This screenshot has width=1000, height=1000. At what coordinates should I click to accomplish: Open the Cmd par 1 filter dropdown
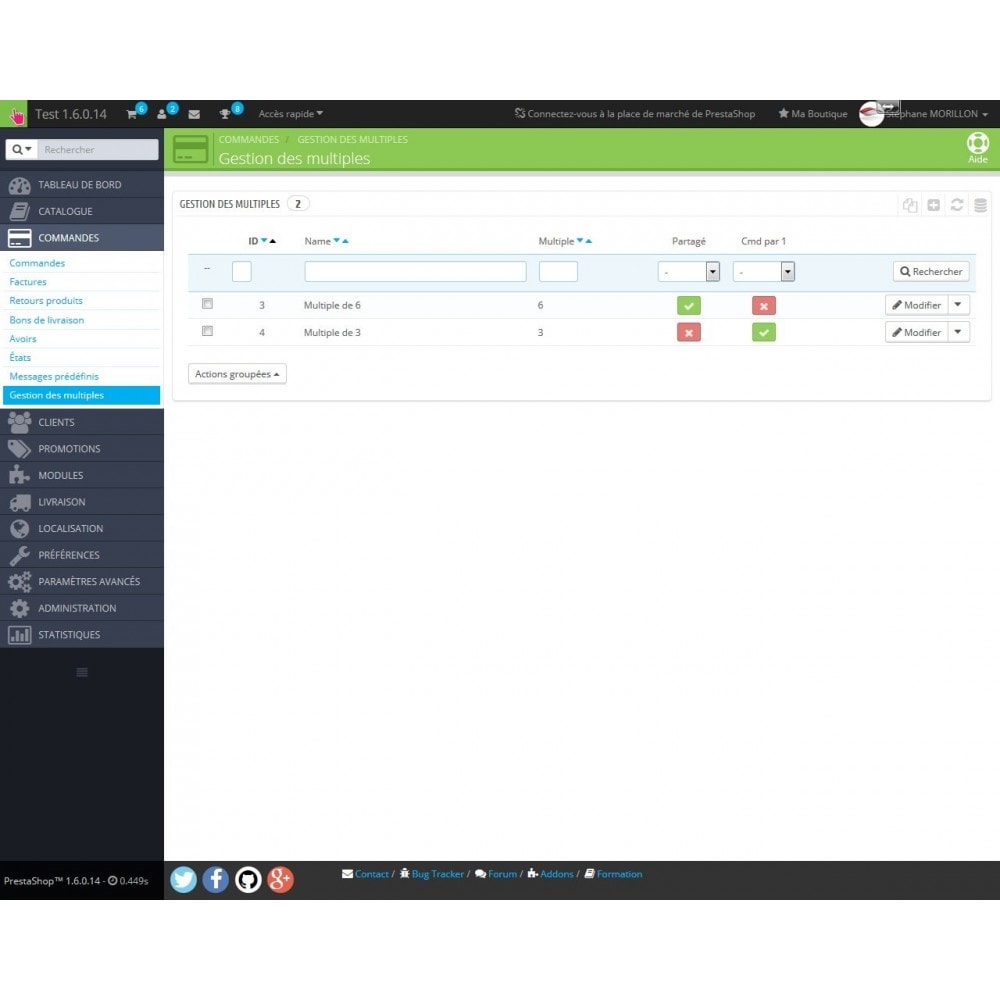[x=763, y=272]
